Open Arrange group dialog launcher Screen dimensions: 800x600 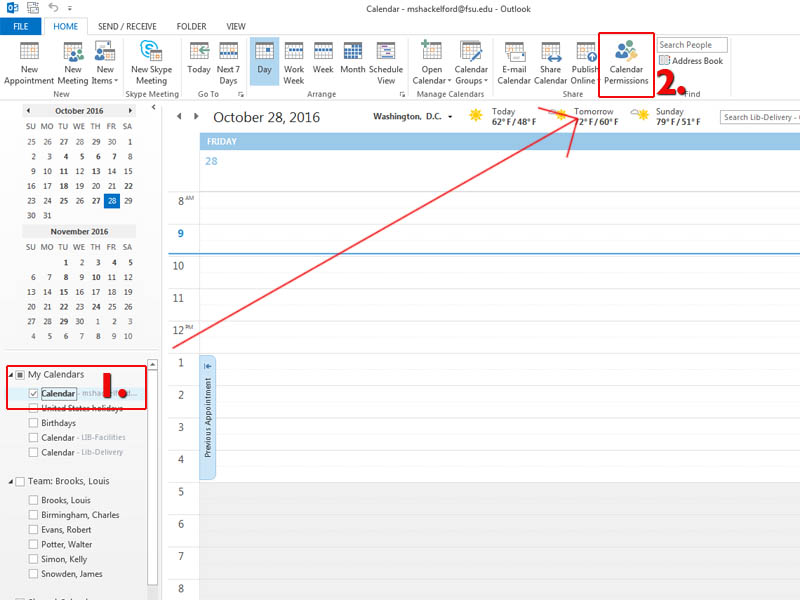pyautogui.click(x=402, y=94)
